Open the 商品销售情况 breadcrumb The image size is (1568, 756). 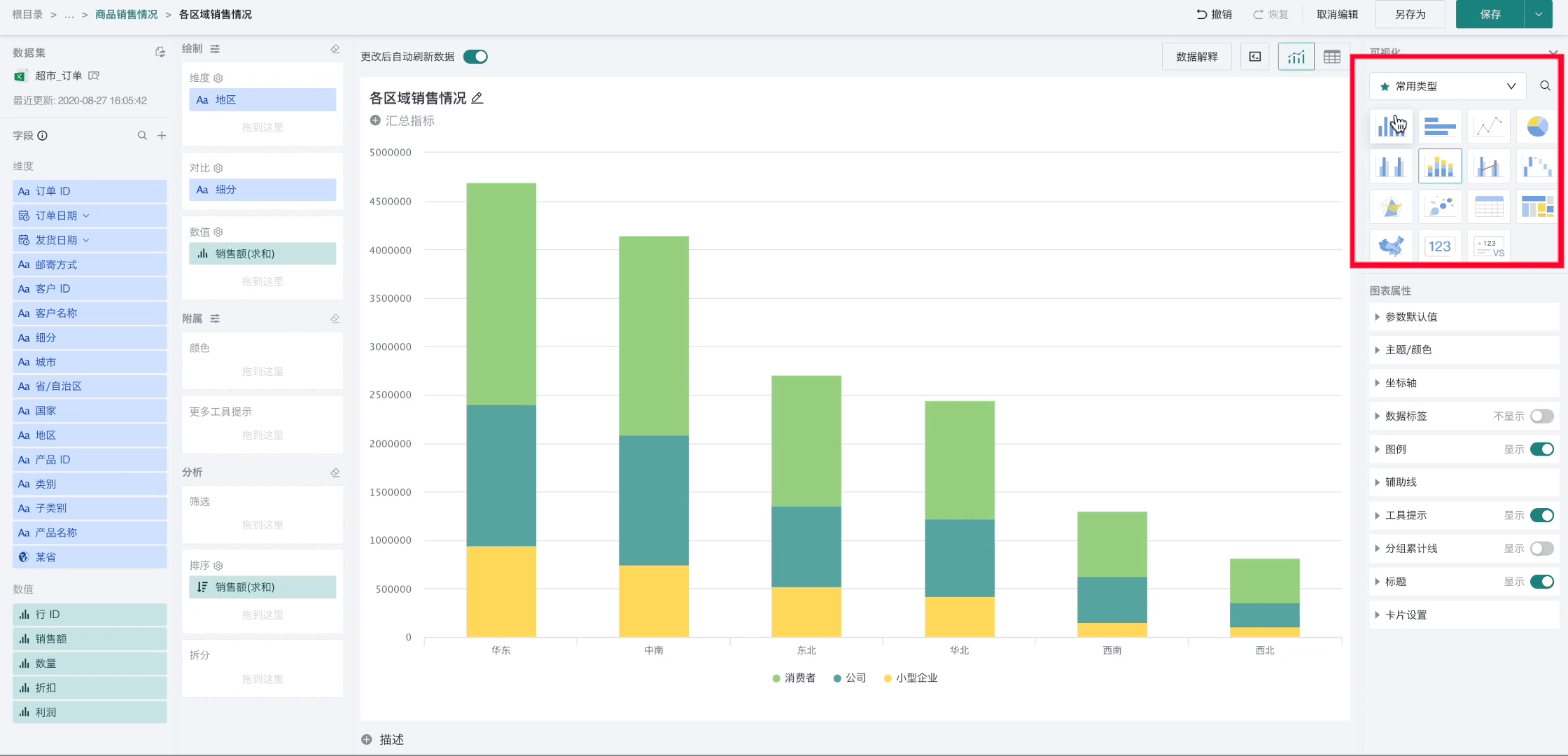click(x=127, y=14)
